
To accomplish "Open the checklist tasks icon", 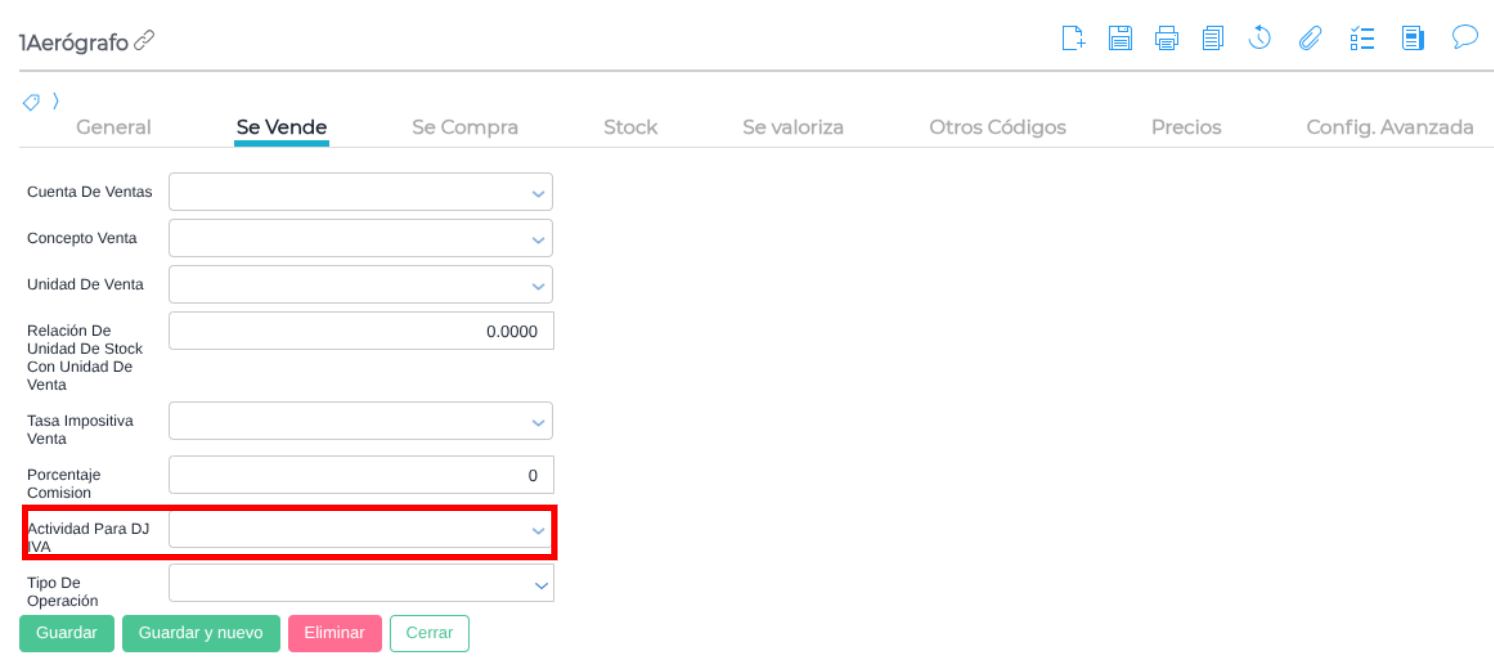I will coord(1361,39).
